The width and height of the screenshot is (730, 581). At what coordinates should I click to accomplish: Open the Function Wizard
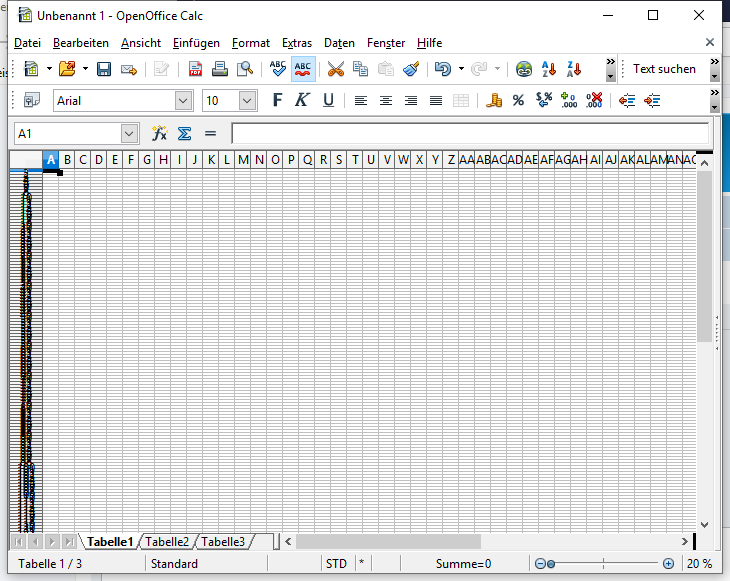159,133
